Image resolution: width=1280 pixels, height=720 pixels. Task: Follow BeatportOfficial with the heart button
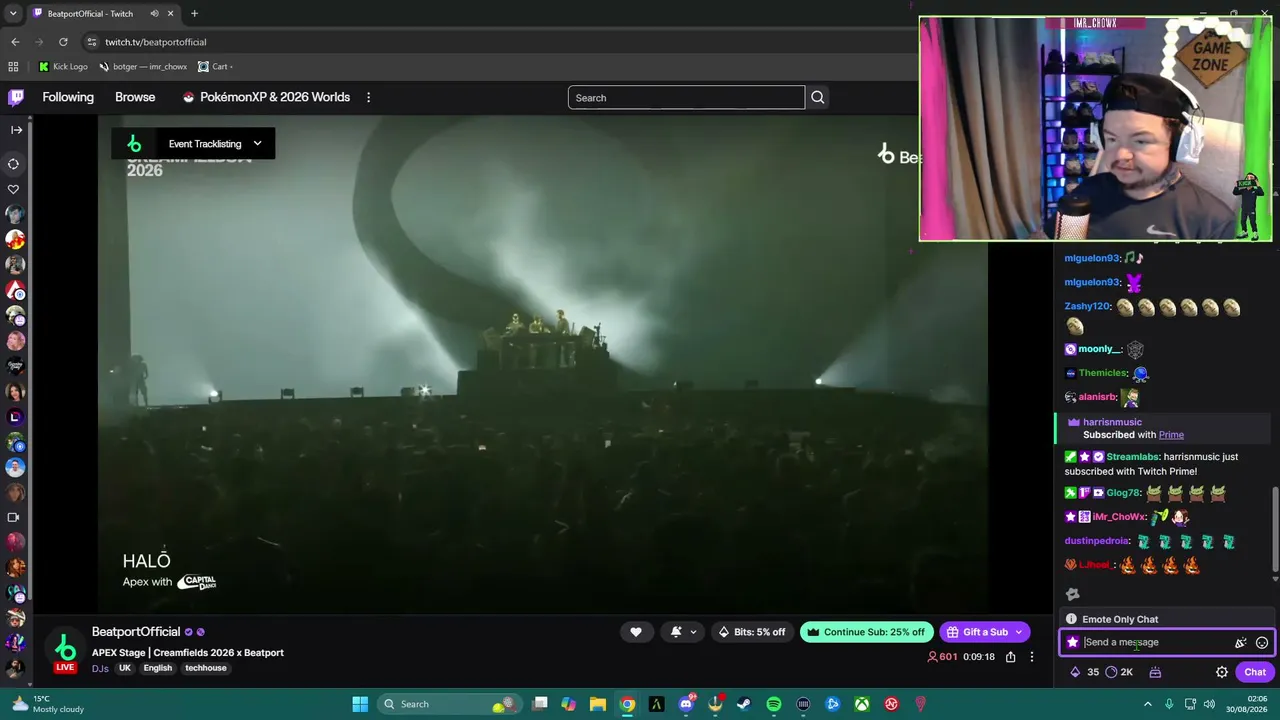pos(636,632)
